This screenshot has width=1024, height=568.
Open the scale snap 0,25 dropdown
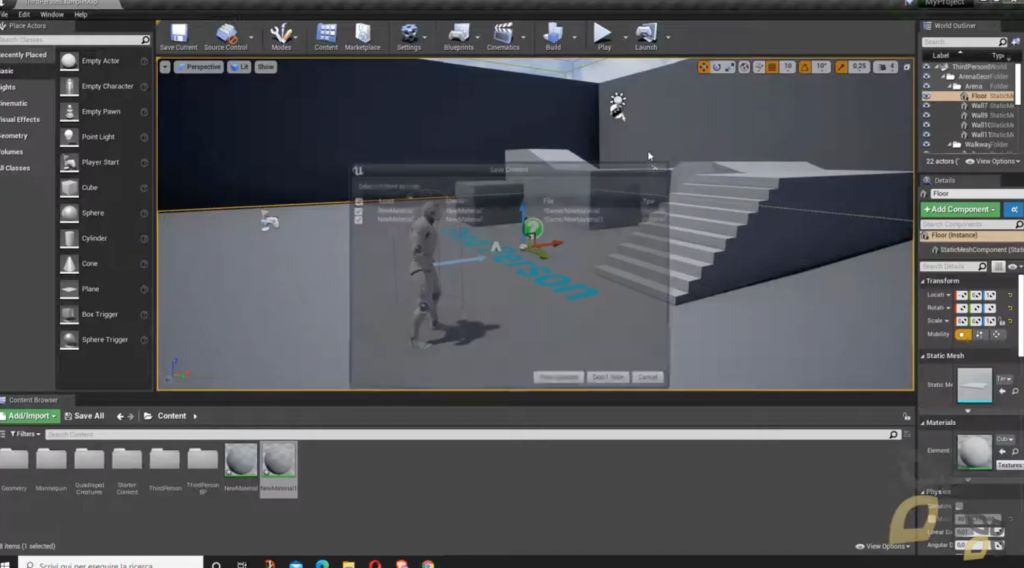click(859, 67)
